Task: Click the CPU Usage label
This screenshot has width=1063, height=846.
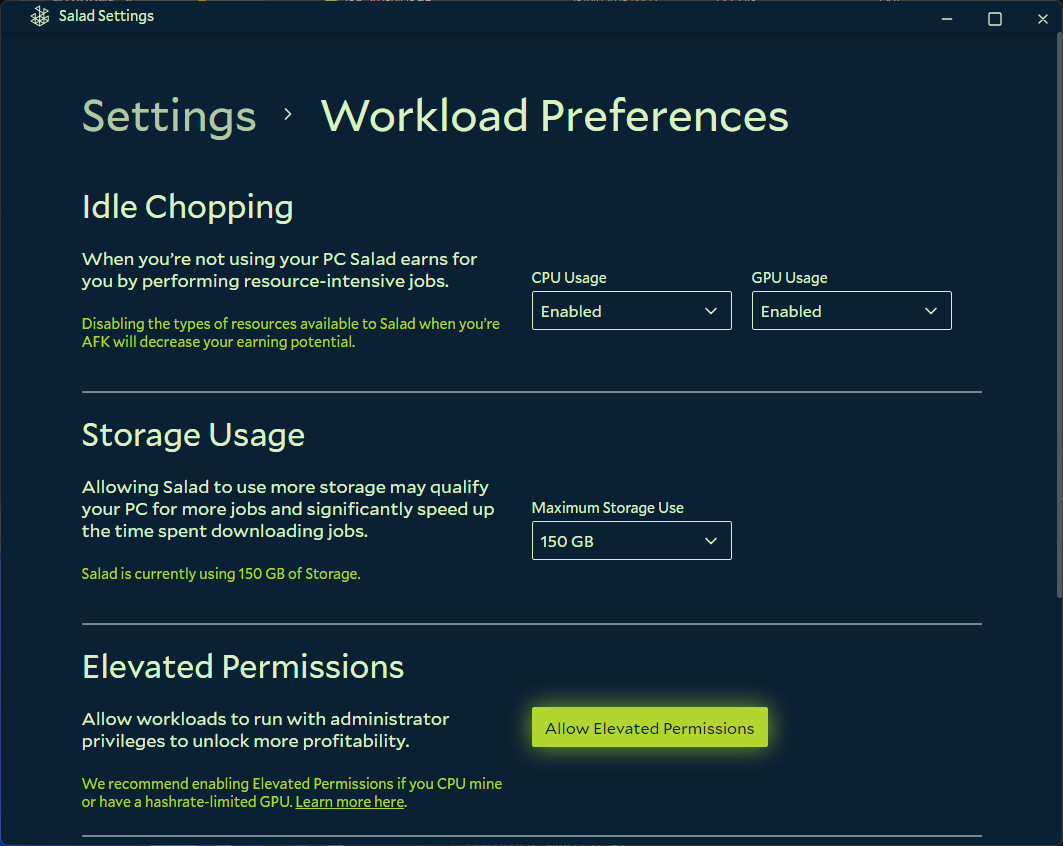Action: point(569,278)
